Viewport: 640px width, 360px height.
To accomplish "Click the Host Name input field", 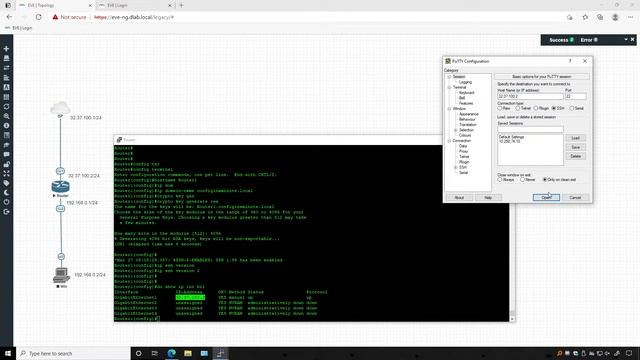I will point(530,96).
